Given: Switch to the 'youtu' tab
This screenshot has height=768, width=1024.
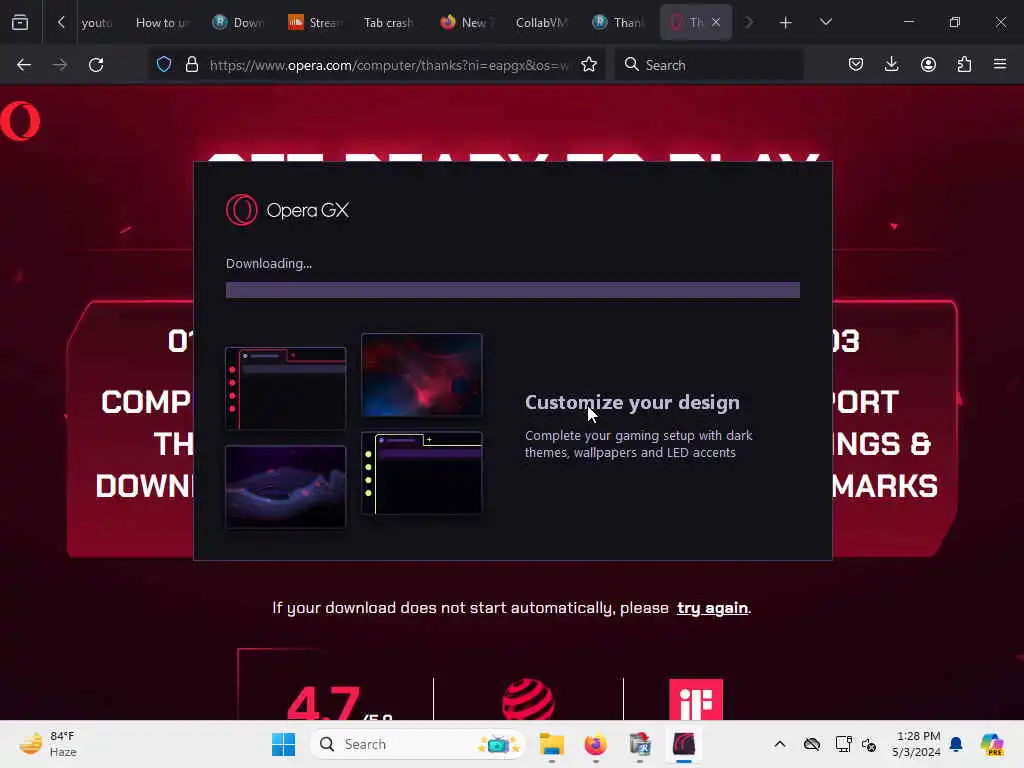Looking at the screenshot, I should click(x=97, y=23).
